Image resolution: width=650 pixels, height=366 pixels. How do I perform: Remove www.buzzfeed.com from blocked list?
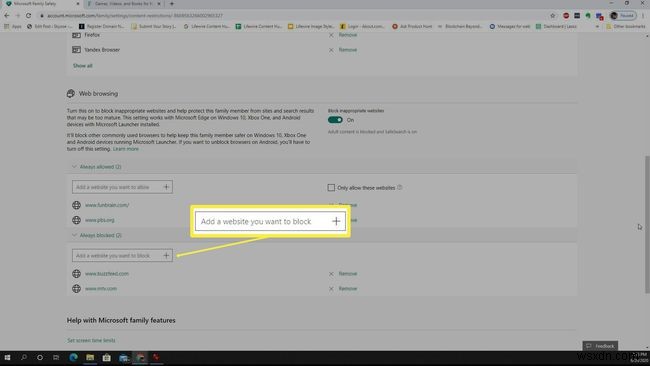pos(348,274)
